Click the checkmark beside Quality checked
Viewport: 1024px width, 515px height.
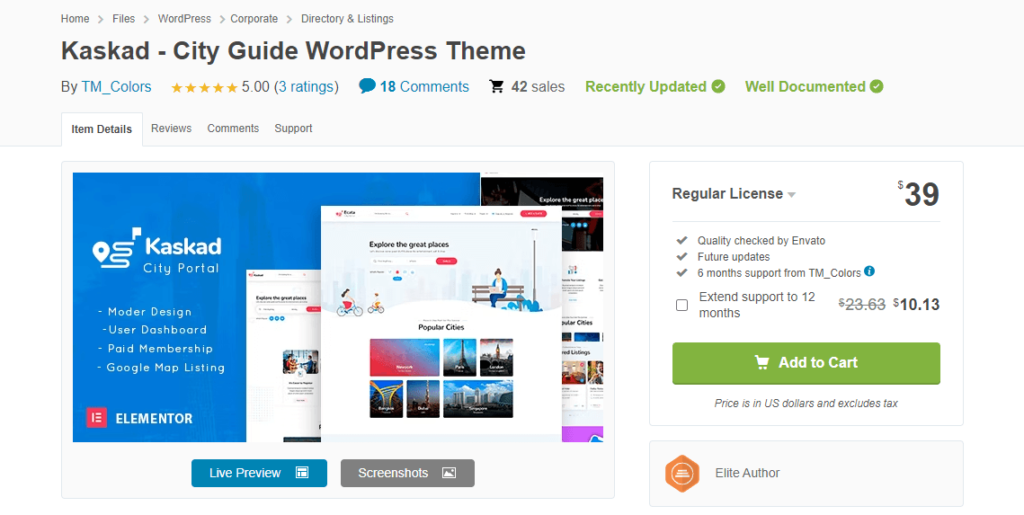tap(682, 240)
